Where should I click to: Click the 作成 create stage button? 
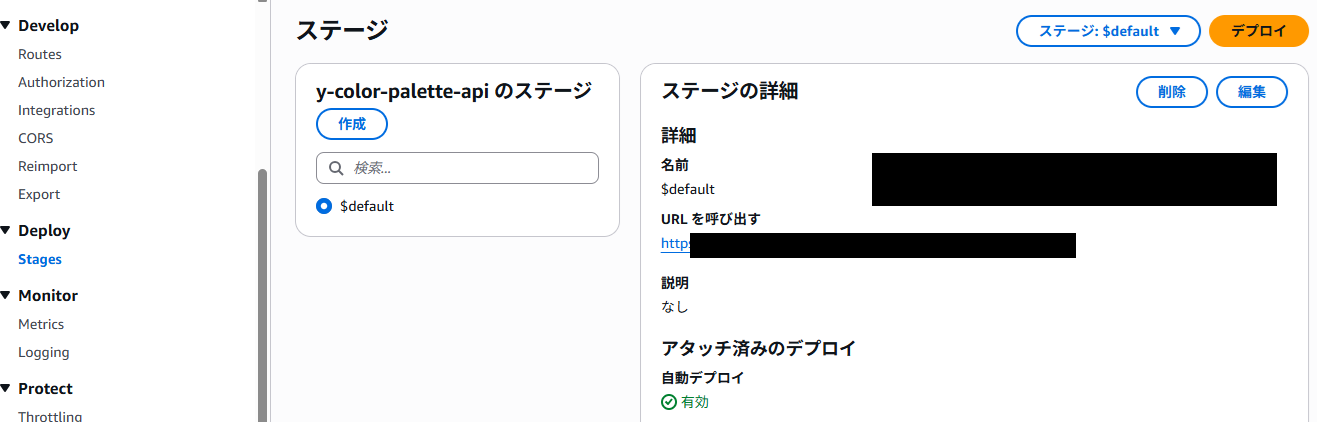[352, 124]
